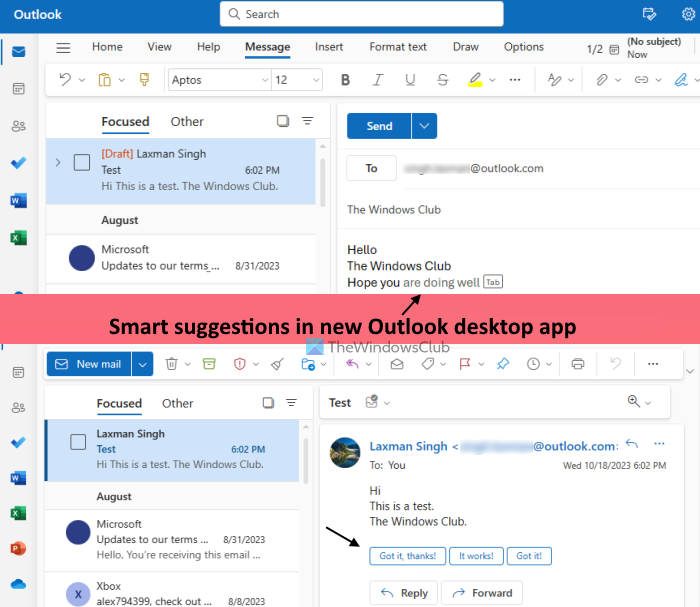Image resolution: width=700 pixels, height=607 pixels.
Task: Click the Print icon in the toolbar
Action: [x=578, y=364]
